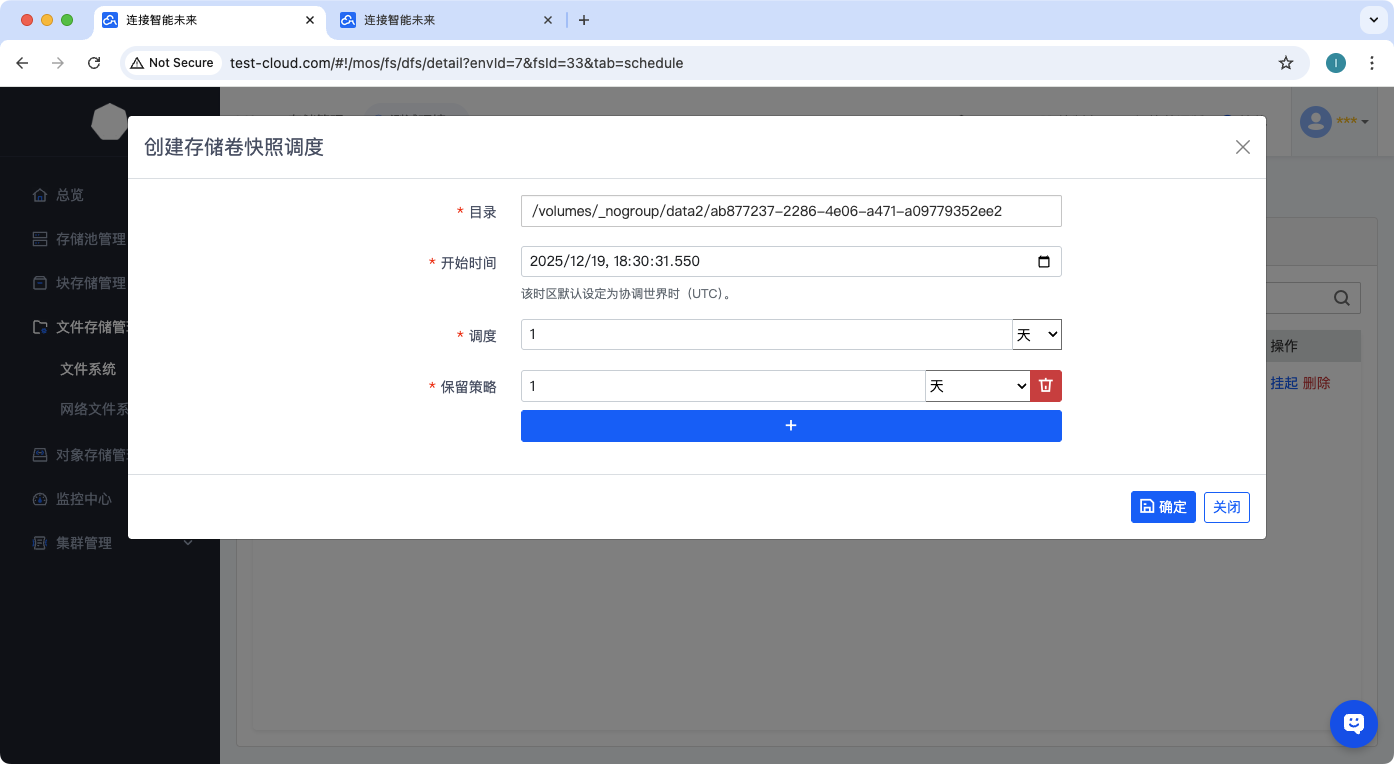Click the user avatar icon
Screen dimensions: 1394x764
(x=1316, y=121)
